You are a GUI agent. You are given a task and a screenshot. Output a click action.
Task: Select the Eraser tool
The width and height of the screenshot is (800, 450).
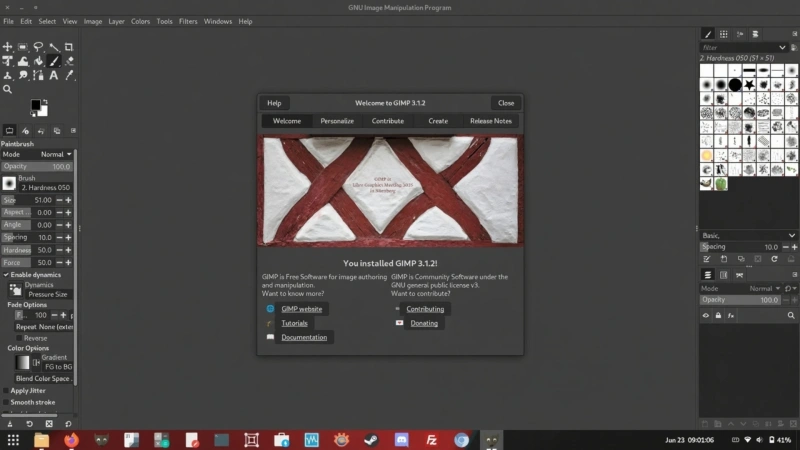[x=69, y=61]
